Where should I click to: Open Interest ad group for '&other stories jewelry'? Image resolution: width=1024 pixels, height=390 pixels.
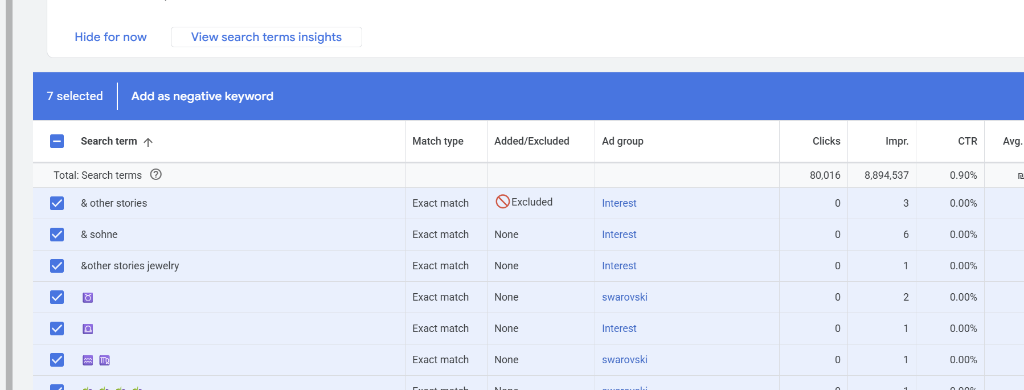[619, 266]
